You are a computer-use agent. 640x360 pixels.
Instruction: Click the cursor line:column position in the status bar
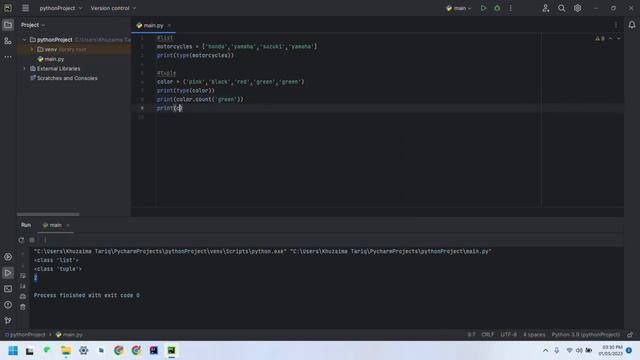click(471, 334)
